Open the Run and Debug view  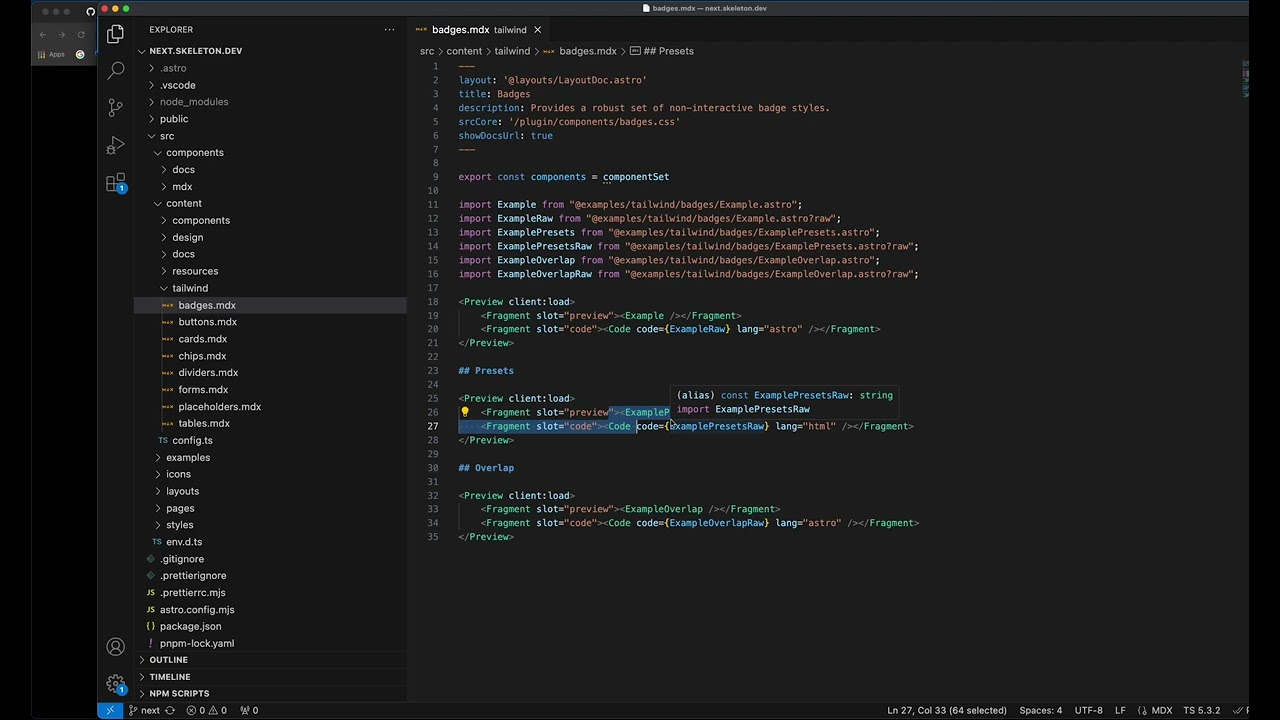point(116,145)
